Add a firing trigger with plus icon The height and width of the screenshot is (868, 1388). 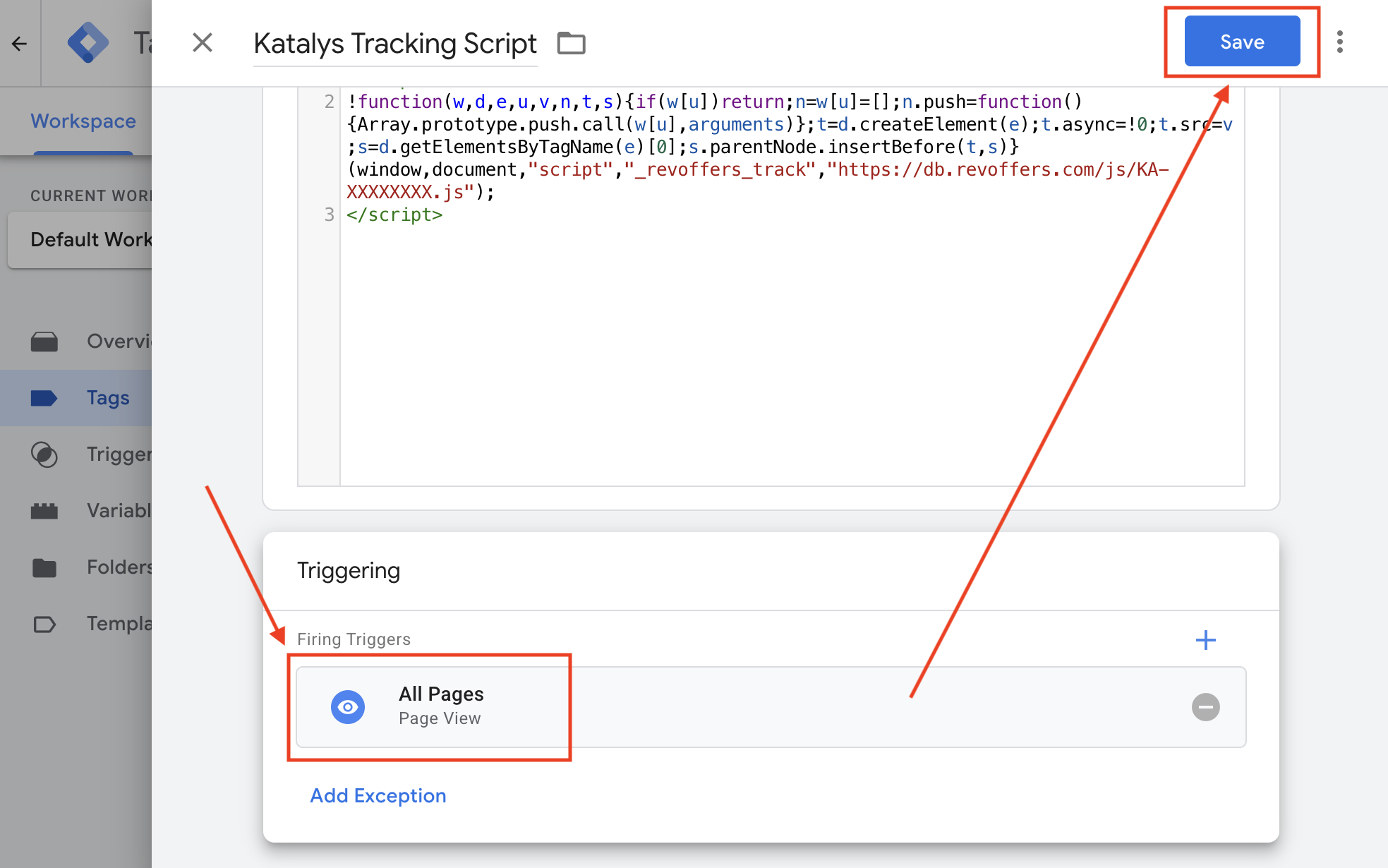coord(1205,640)
